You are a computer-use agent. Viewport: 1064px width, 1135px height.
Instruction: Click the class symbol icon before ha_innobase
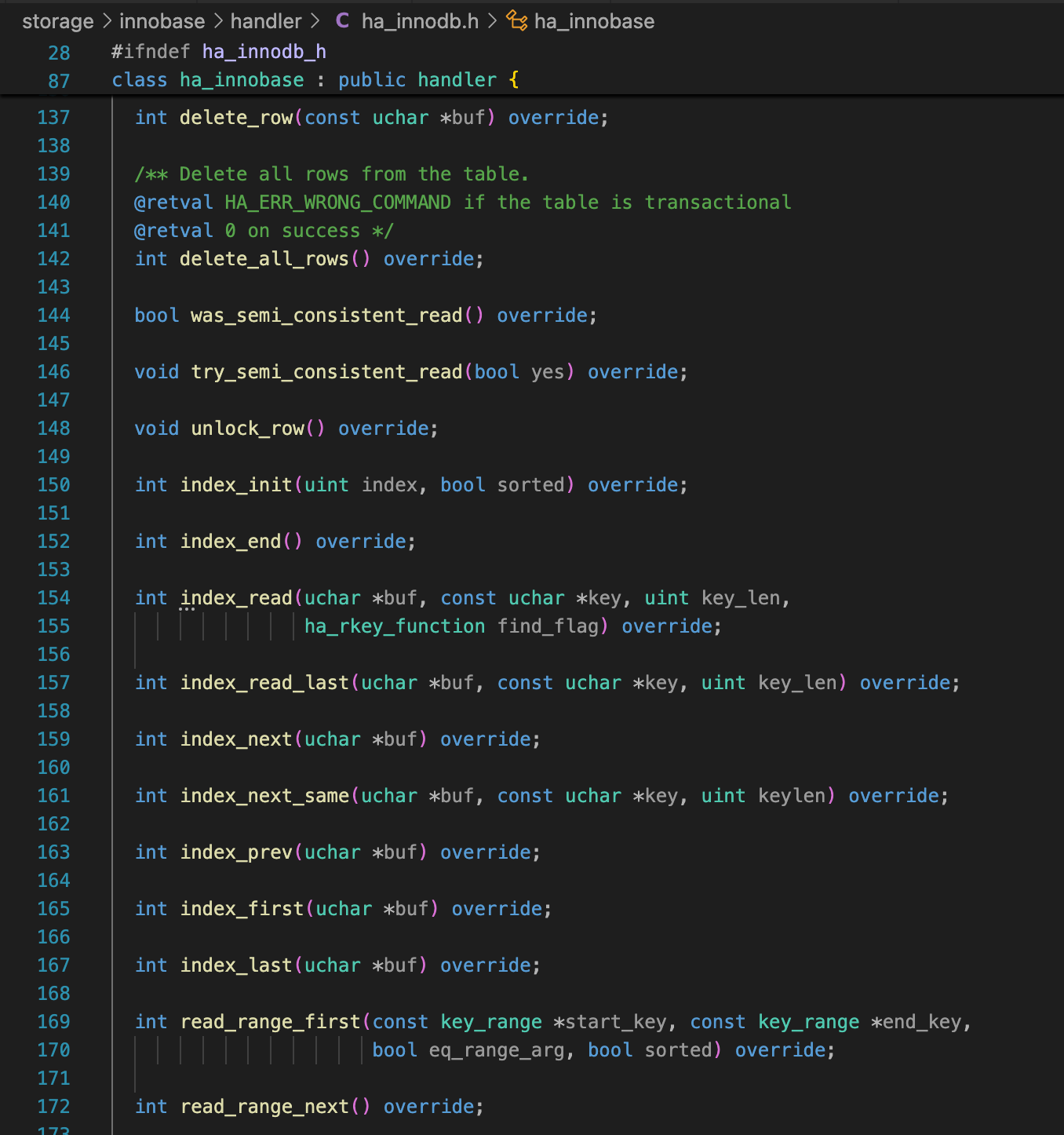pyautogui.click(x=516, y=20)
